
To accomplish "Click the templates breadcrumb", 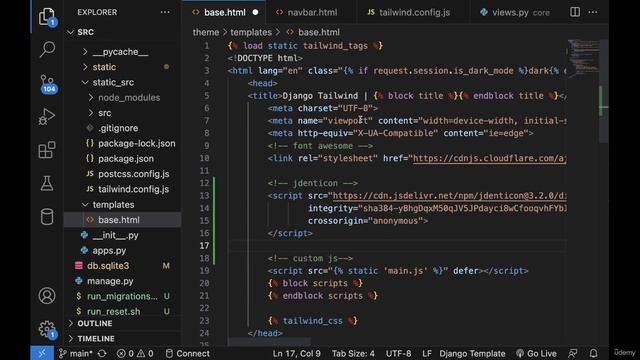I will [251, 32].
